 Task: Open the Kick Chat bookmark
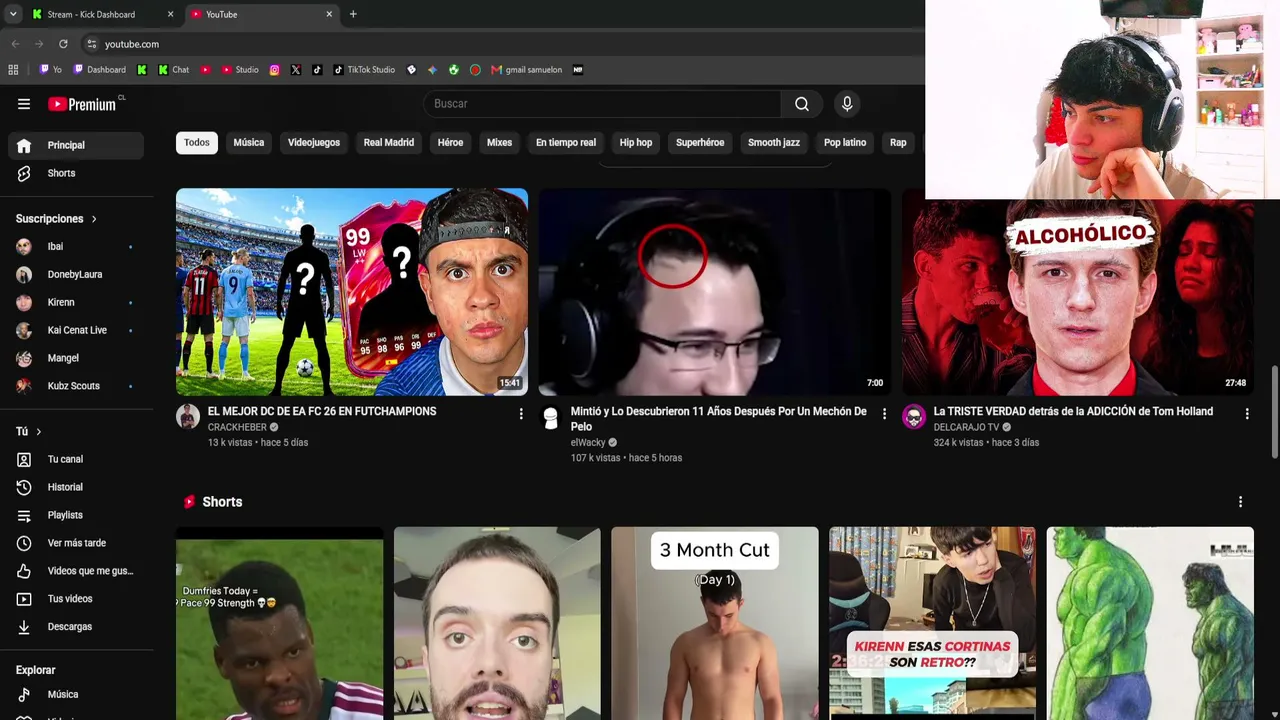pos(173,70)
